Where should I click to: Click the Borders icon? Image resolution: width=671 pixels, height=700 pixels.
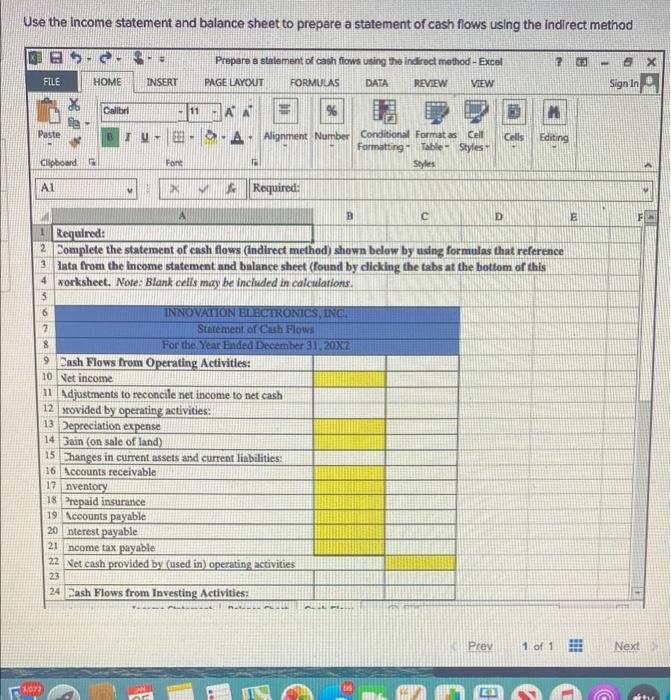[x=178, y=137]
